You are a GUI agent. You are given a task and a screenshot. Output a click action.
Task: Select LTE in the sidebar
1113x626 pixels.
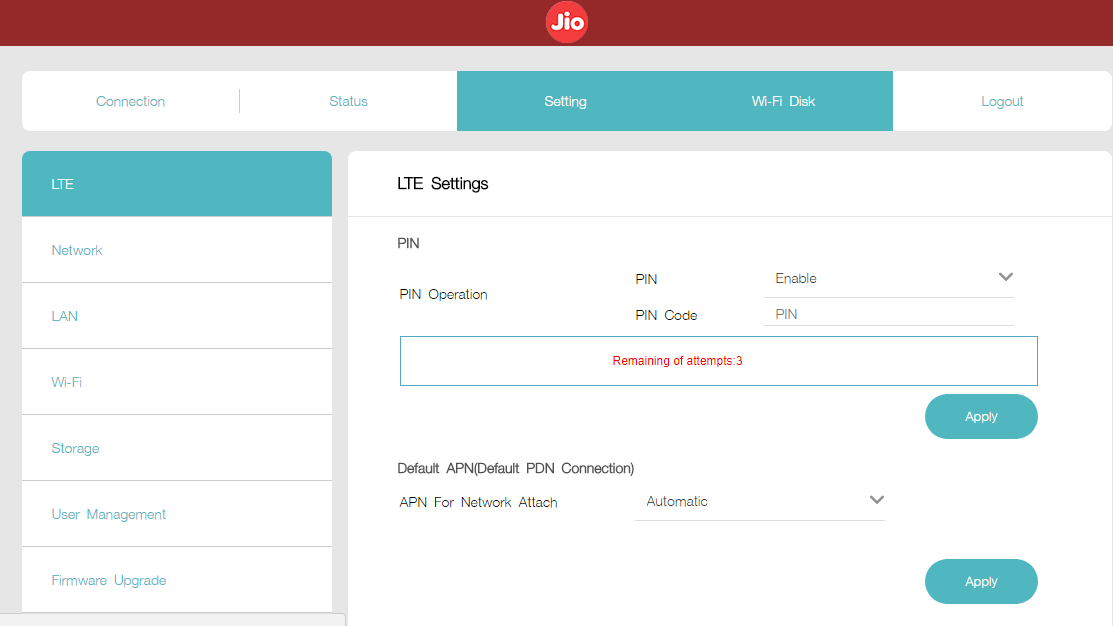click(x=177, y=184)
